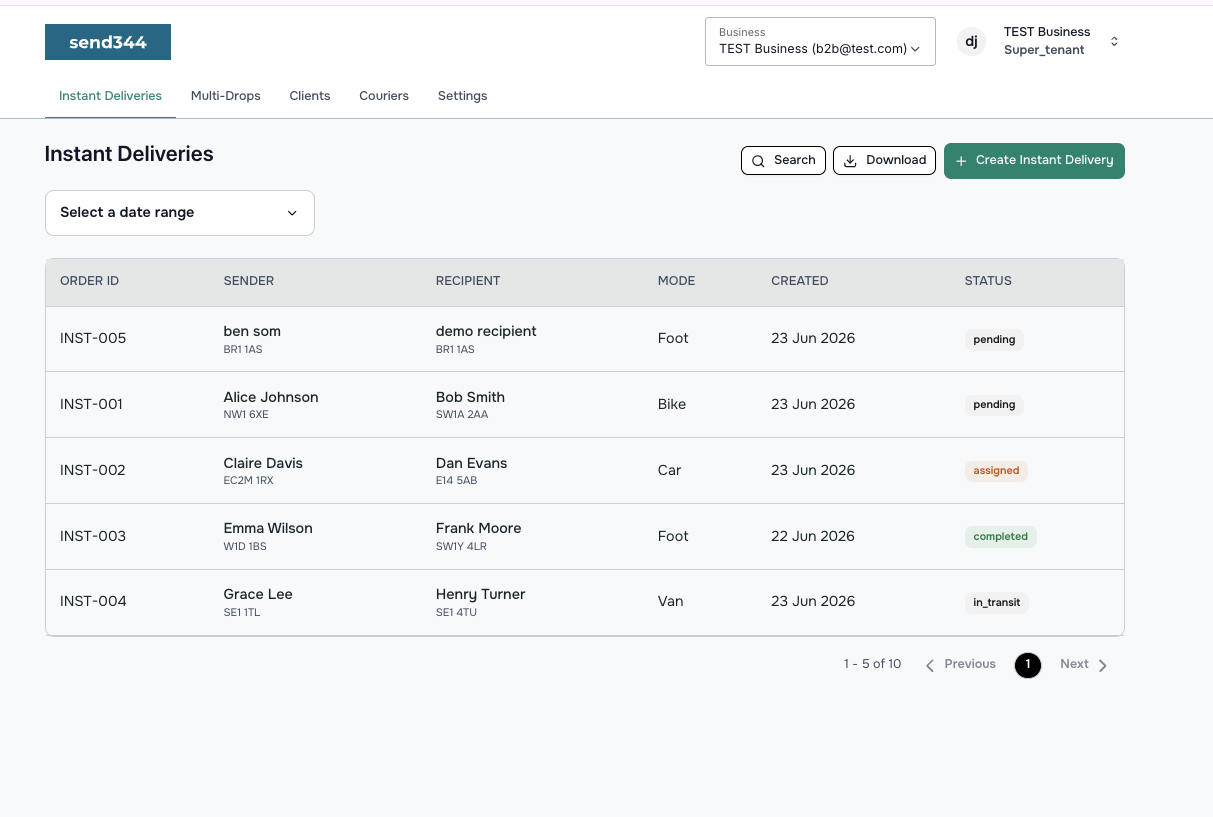
Task: Click sender ben som
Action: tap(252, 331)
